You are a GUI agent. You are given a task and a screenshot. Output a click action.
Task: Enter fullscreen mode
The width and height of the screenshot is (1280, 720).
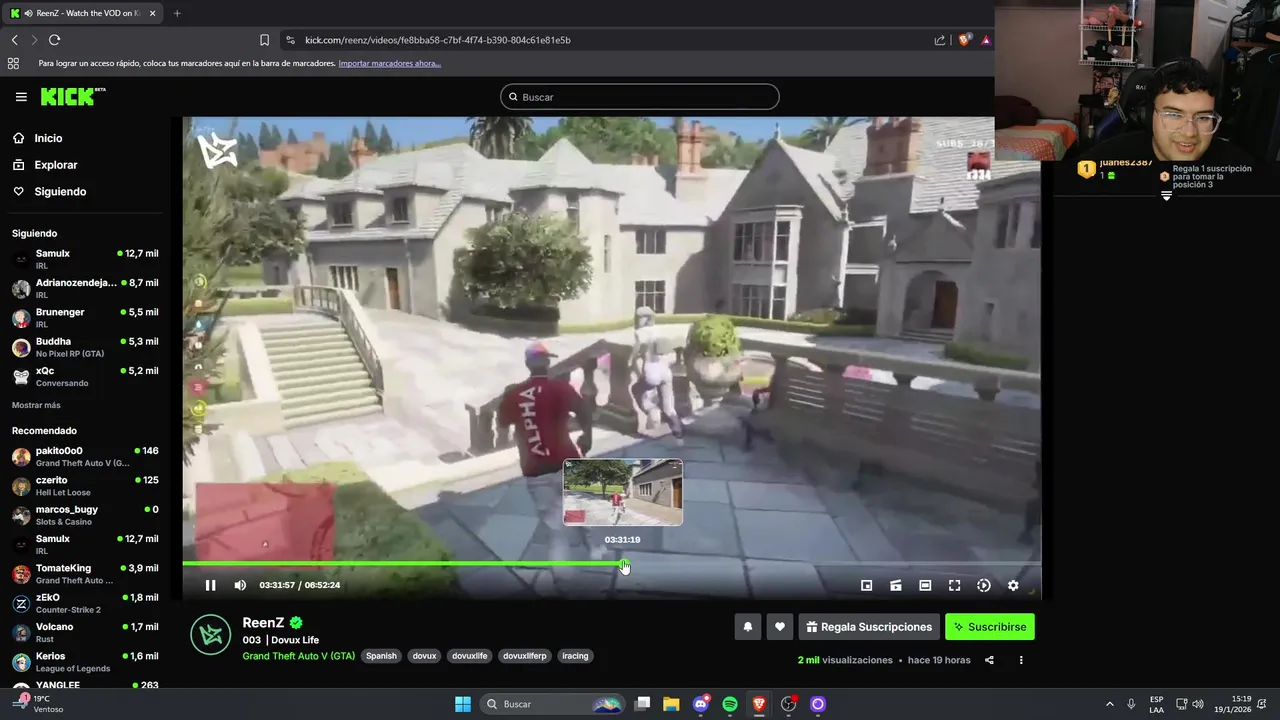[954, 585]
